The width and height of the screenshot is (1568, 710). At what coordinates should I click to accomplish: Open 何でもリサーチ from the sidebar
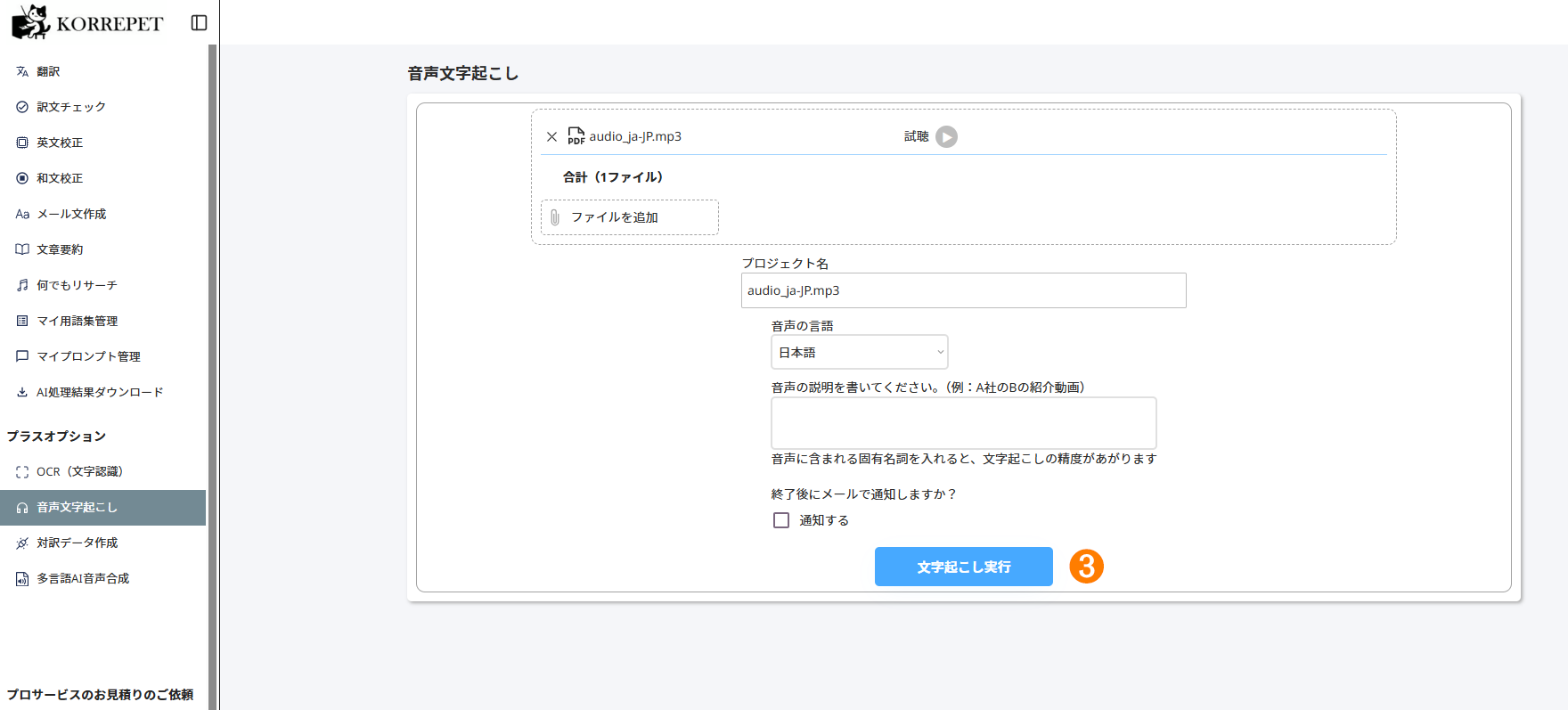pyautogui.click(x=102, y=285)
